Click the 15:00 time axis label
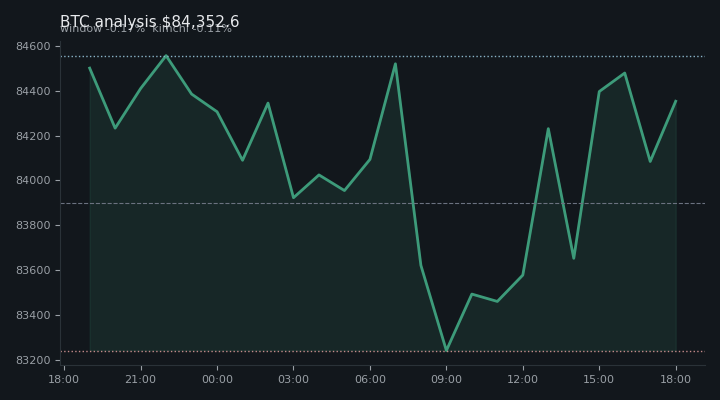Screen dimensions: 720x400 click(x=599, y=379)
